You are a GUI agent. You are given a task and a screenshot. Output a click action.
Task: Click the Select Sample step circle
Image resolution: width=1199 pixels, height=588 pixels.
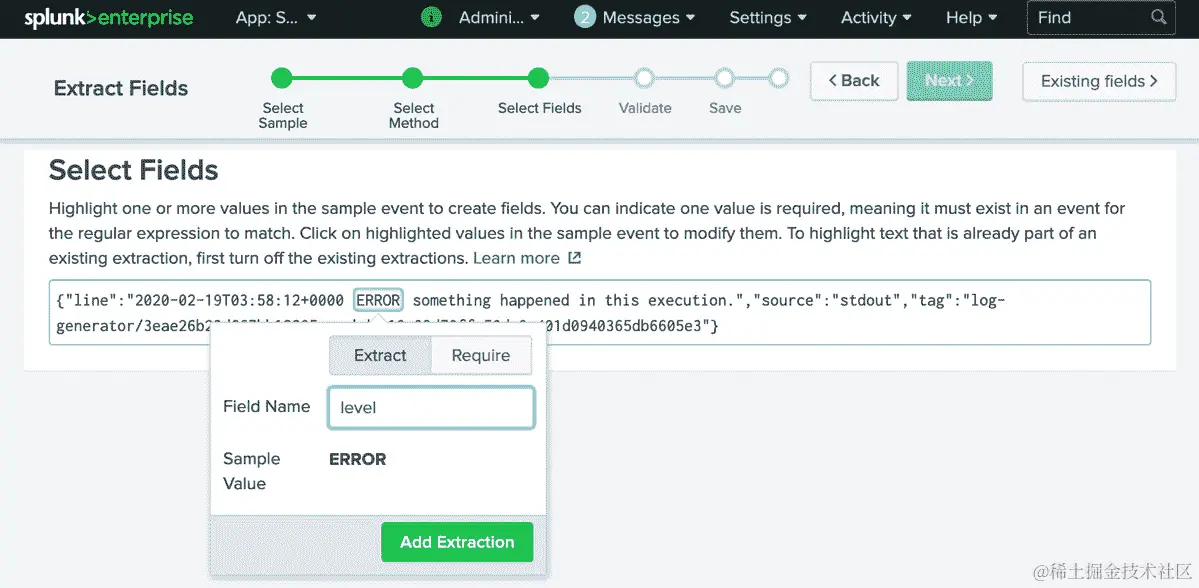[281, 77]
